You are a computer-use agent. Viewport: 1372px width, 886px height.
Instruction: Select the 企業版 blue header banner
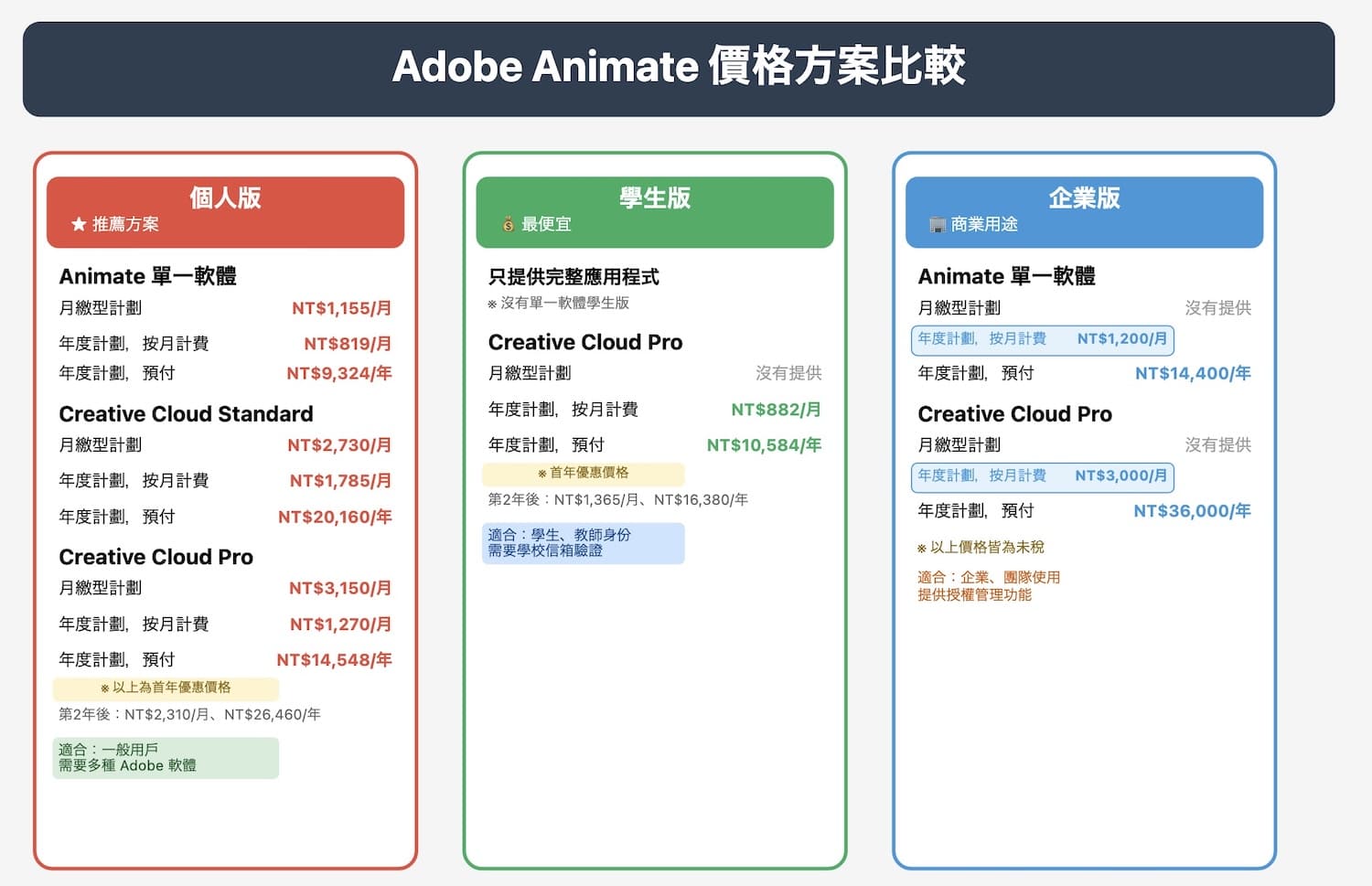click(1084, 211)
